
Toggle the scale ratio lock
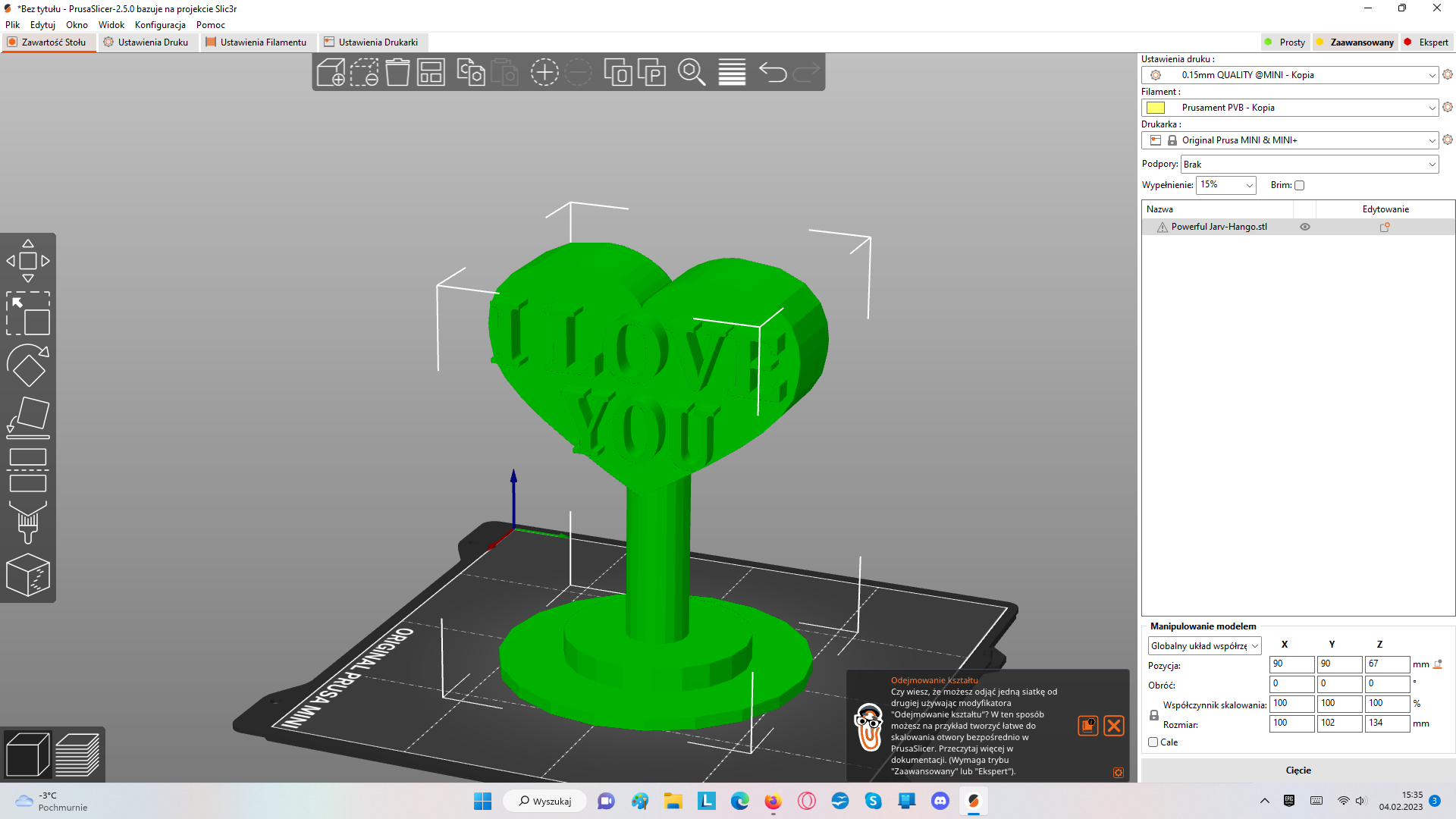coord(1154,715)
